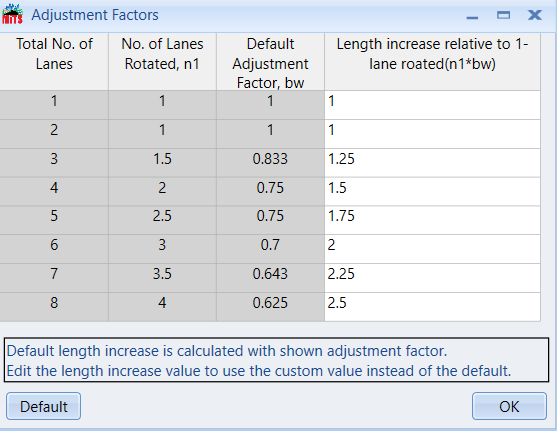This screenshot has width=557, height=431.
Task: Click Default Adjustment Factor column header
Action: pyautogui.click(x=270, y=61)
